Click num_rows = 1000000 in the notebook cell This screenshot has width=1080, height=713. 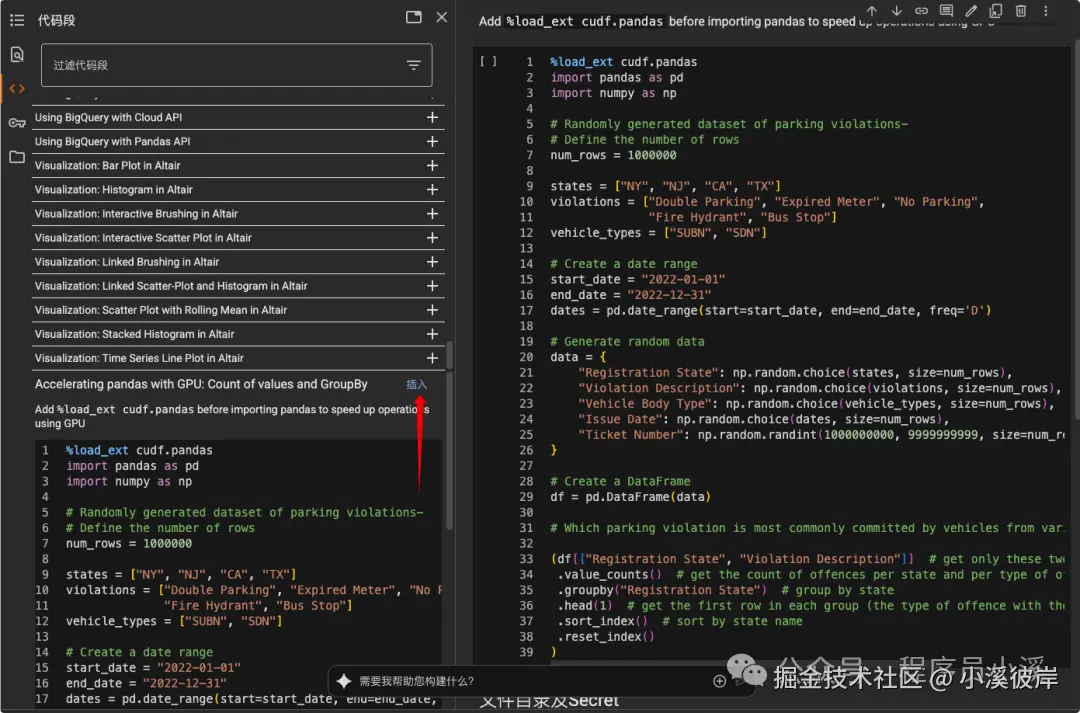tap(613, 155)
